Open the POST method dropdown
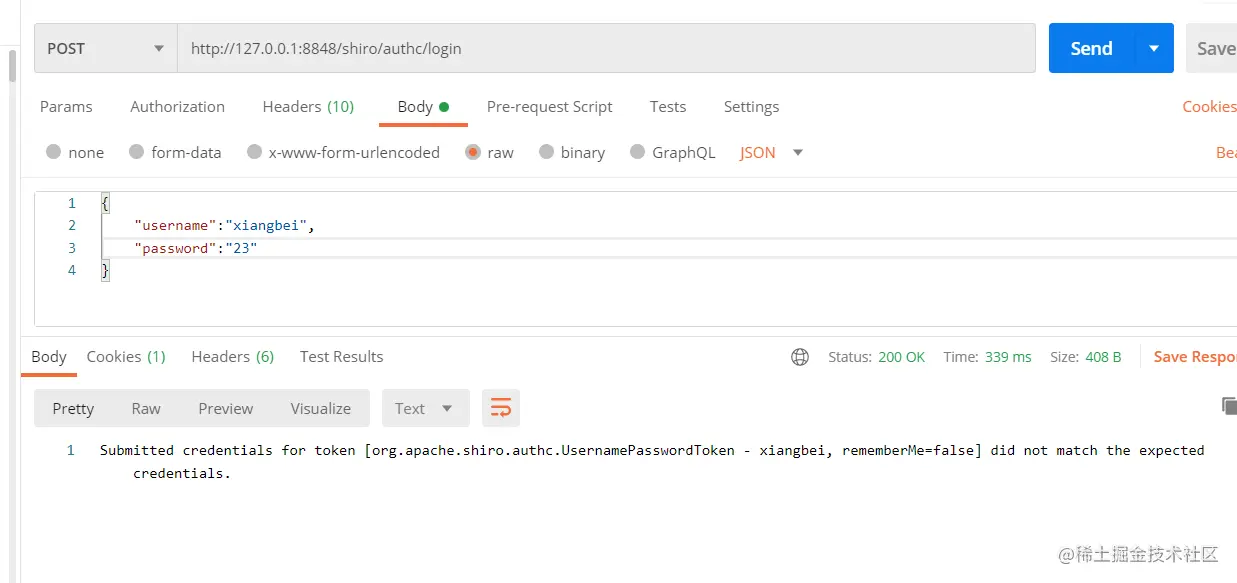 tap(106, 48)
